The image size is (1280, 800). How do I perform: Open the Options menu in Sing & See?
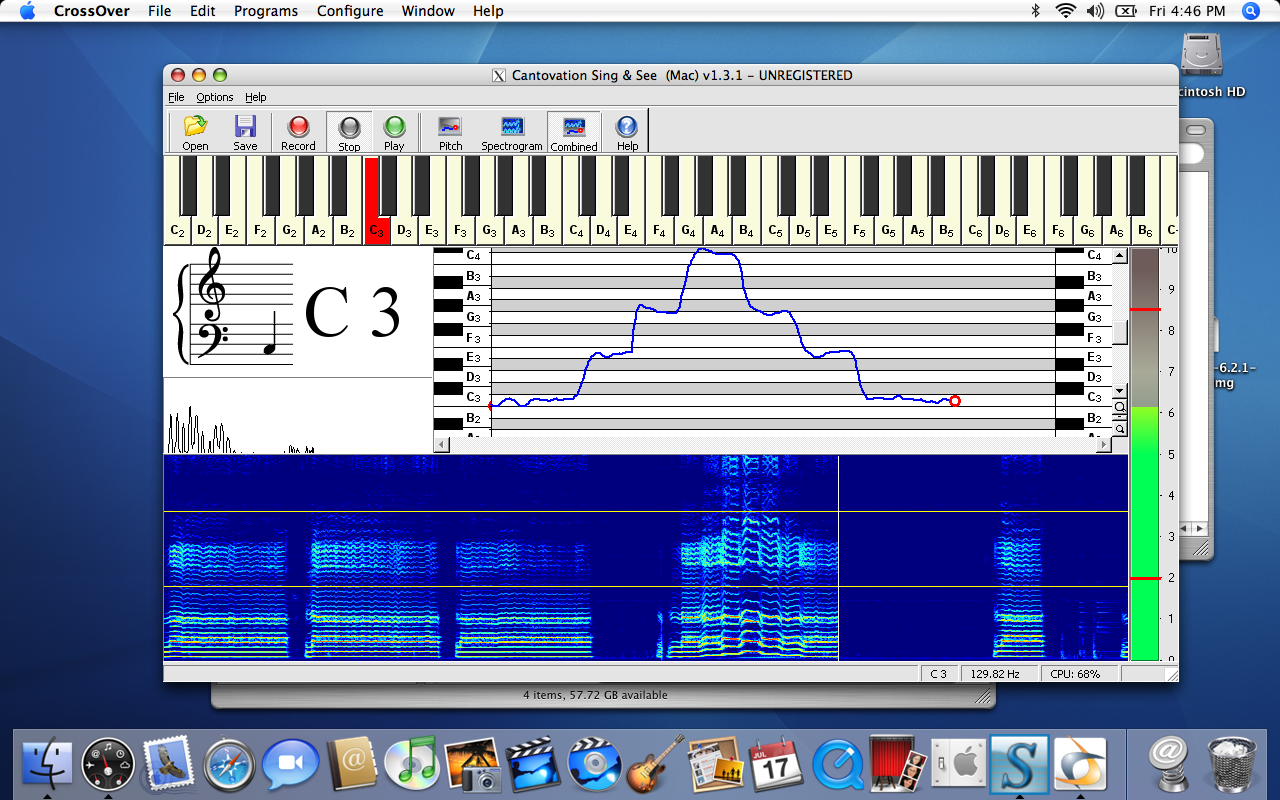(214, 97)
